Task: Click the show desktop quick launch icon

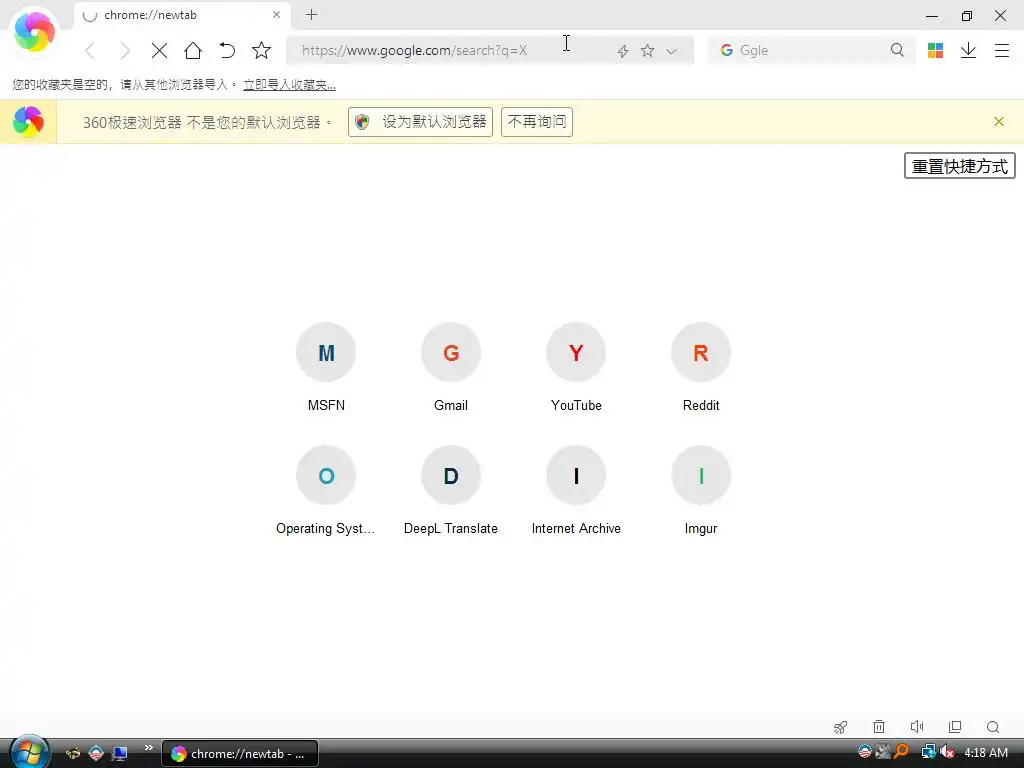Action: [119, 754]
